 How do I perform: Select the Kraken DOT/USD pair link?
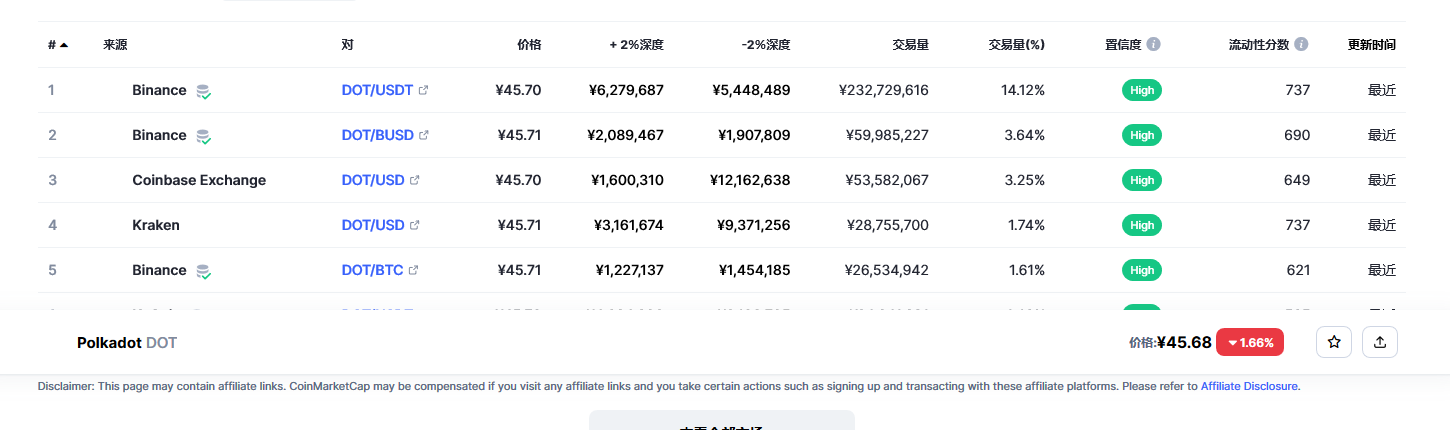(373, 225)
